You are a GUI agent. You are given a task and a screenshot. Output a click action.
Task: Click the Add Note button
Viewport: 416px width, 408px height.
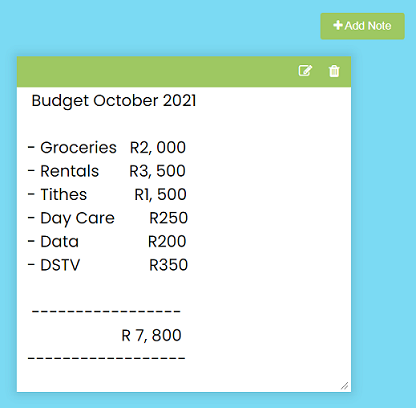click(x=362, y=26)
